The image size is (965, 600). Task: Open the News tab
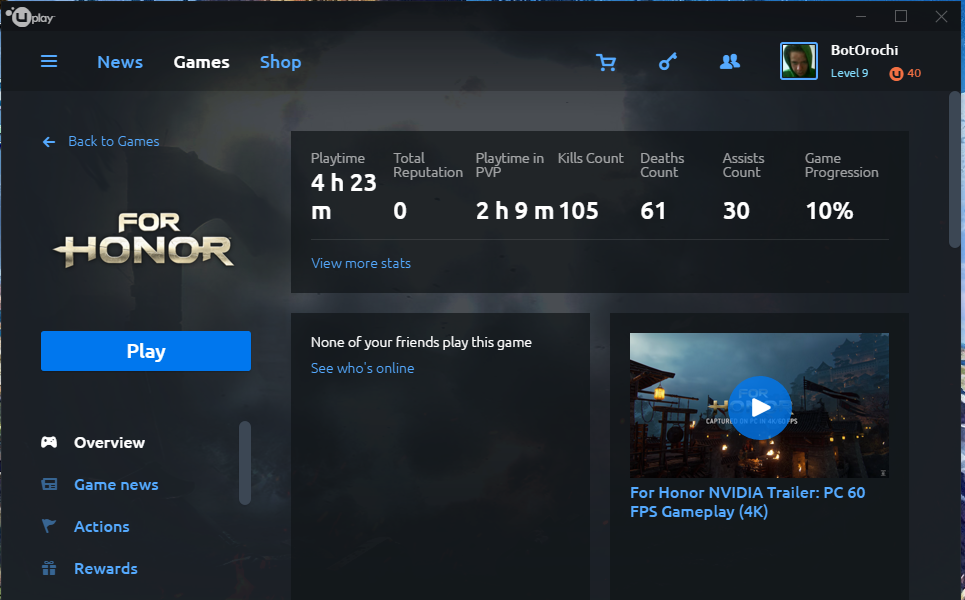(120, 62)
